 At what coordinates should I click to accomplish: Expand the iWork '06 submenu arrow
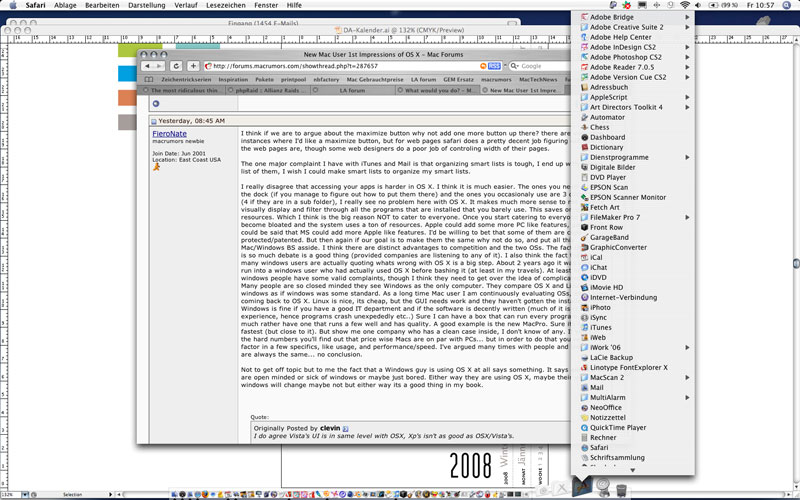click(x=687, y=347)
